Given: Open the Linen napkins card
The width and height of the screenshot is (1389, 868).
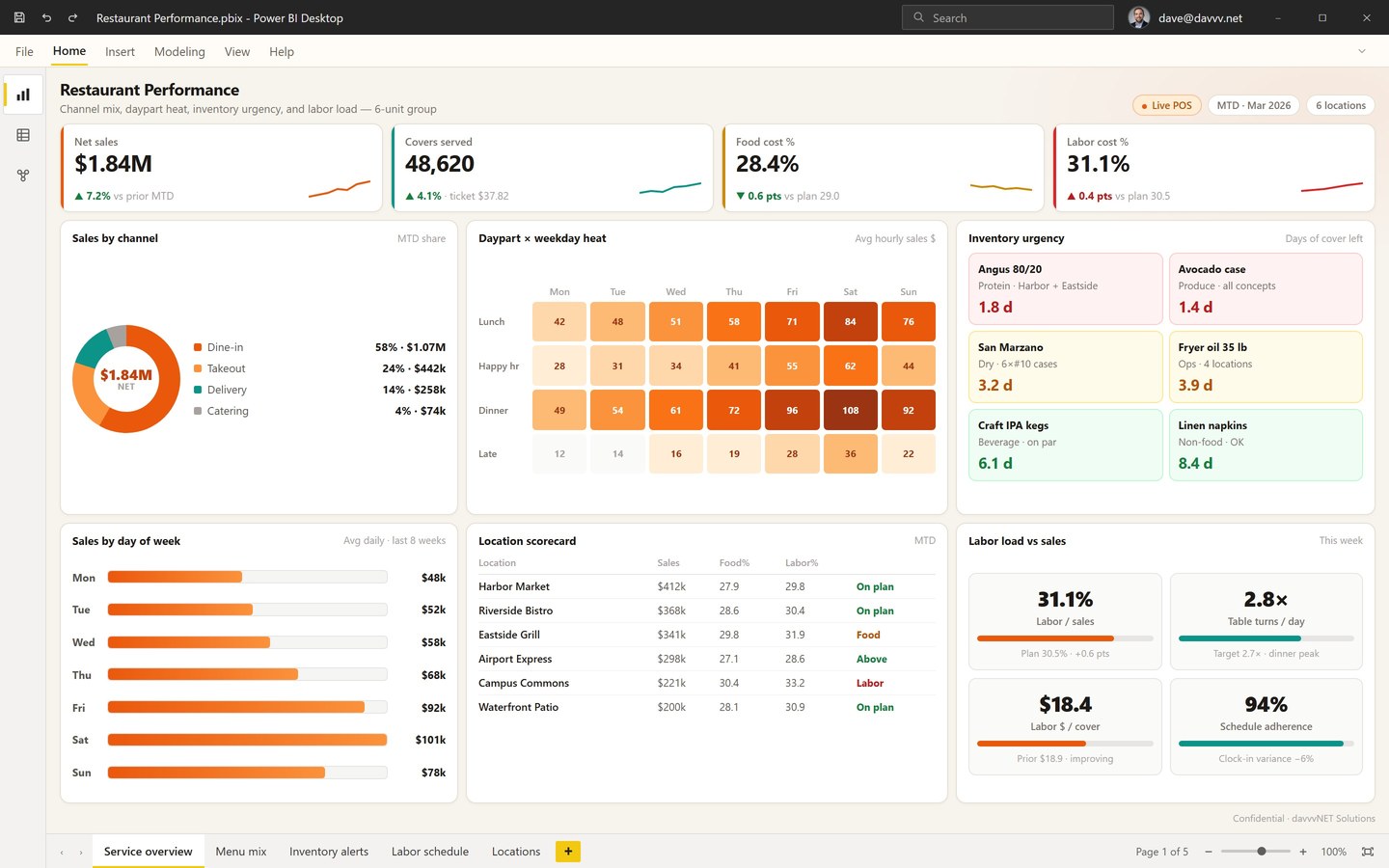Looking at the screenshot, I should [1266, 445].
